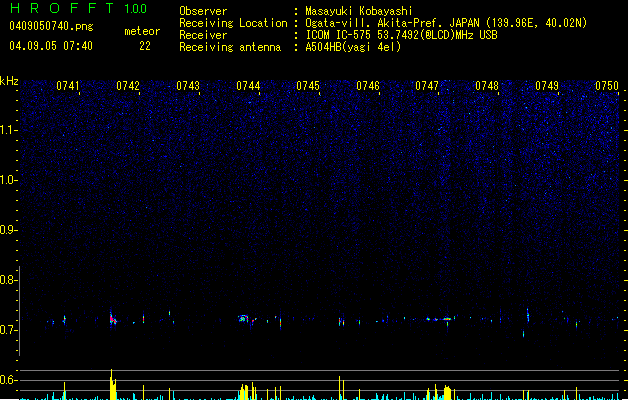Click the Receiving Location label
The width and height of the screenshot is (629, 400).
point(233,23)
